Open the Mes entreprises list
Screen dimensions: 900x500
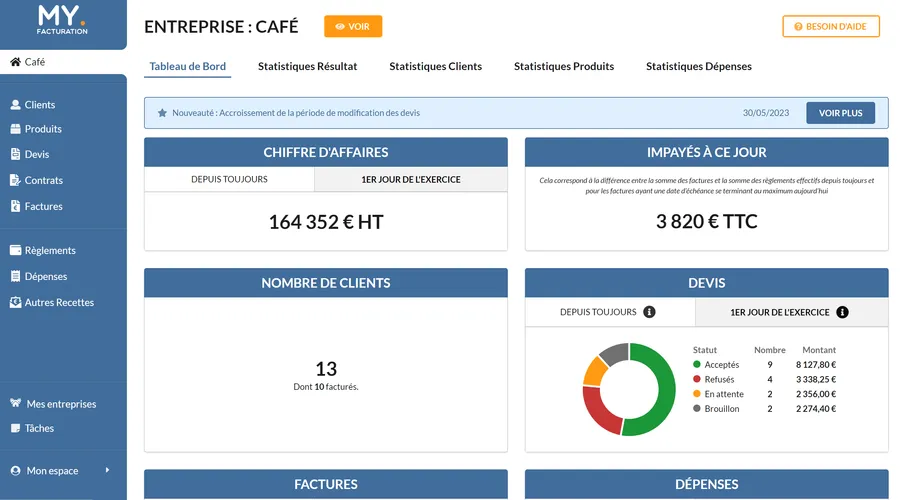pos(61,404)
